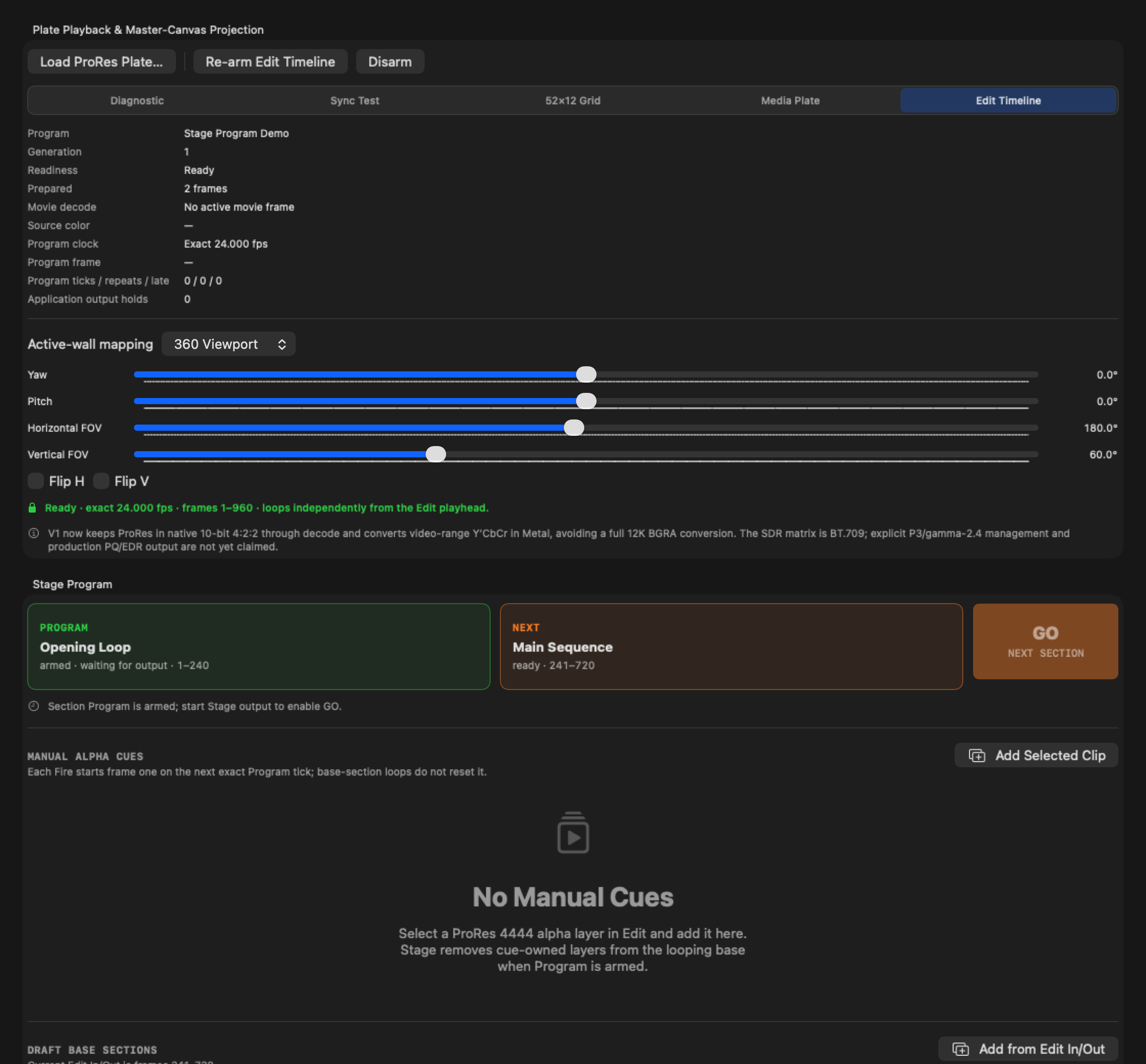Click the '0 / 0 / 0' ticks value

[x=203, y=280]
